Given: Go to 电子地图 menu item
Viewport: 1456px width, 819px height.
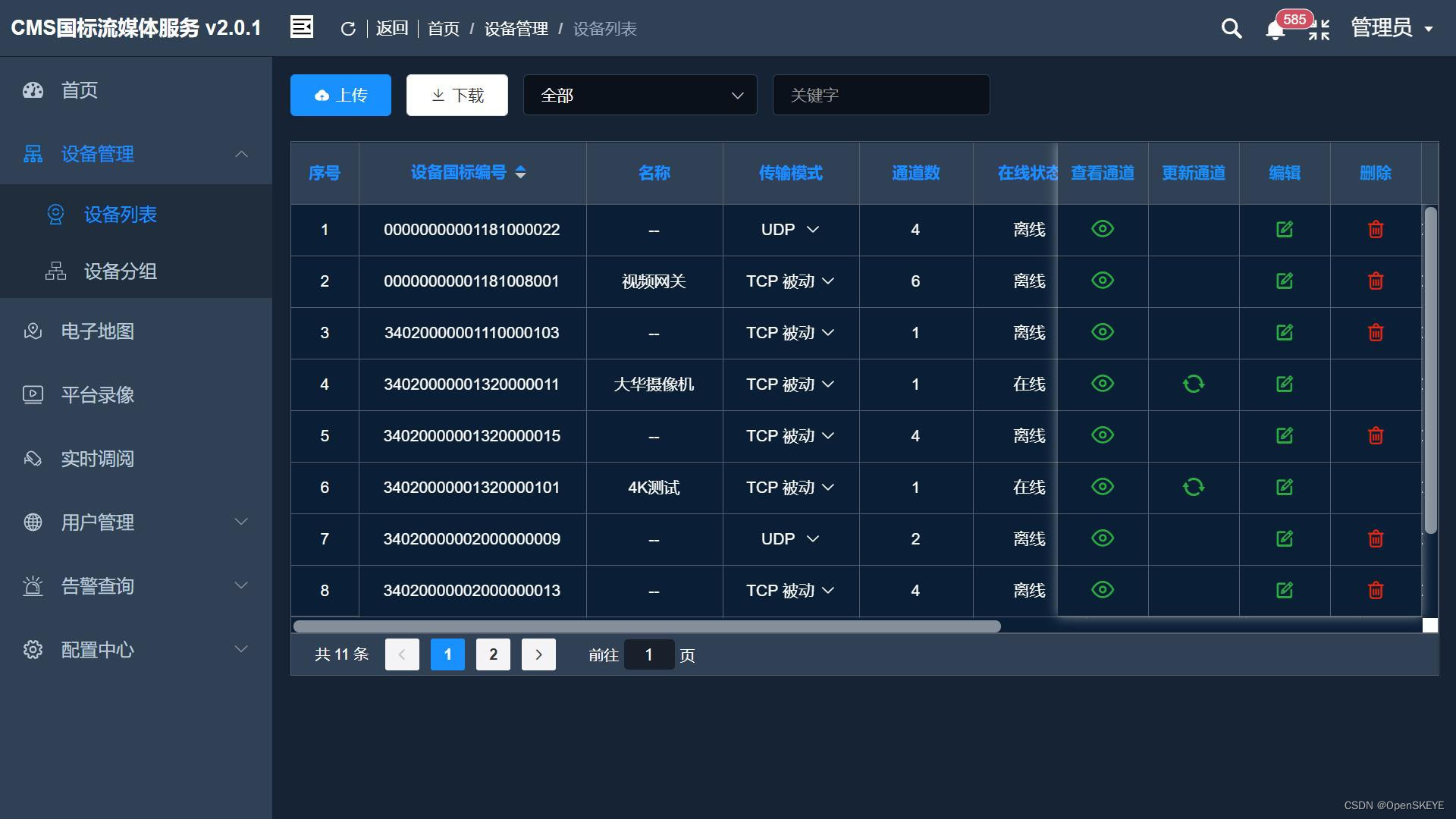Looking at the screenshot, I should click(x=97, y=331).
